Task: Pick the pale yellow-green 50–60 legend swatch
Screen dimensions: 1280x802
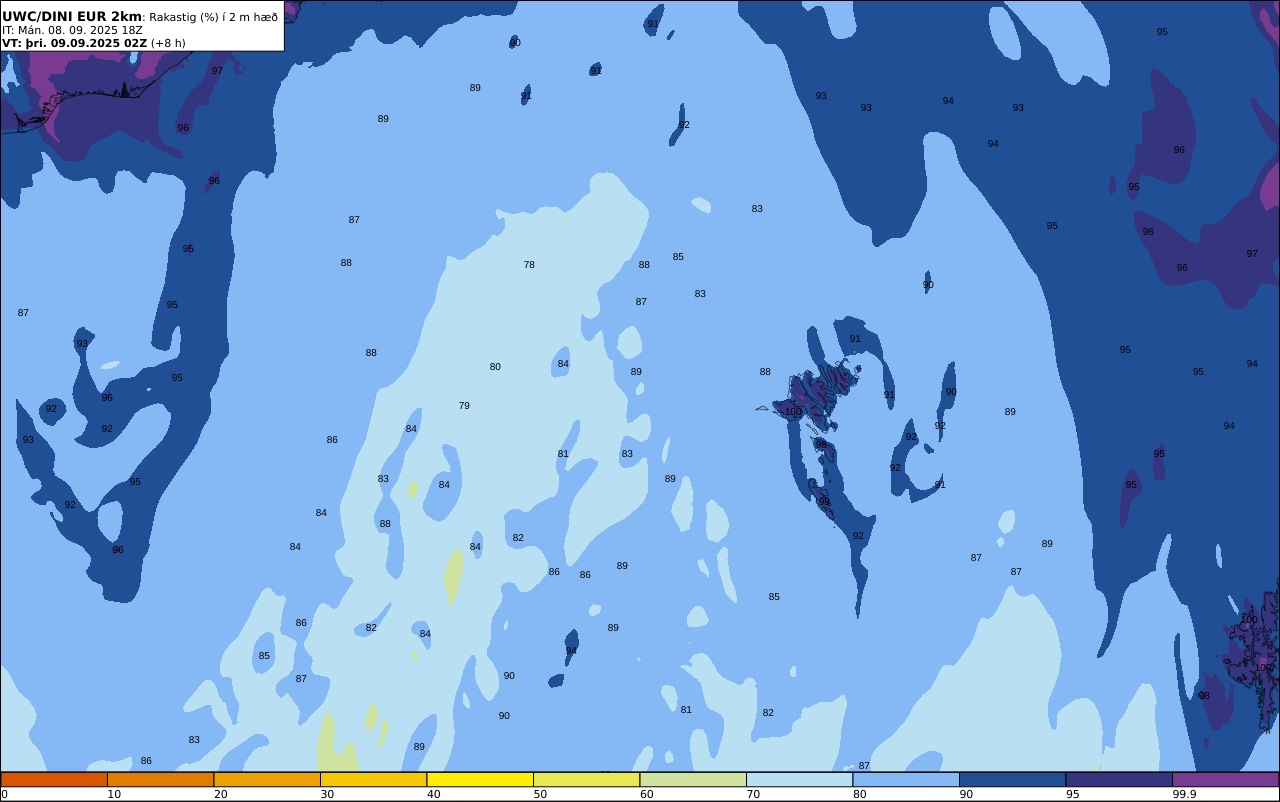Action: click(x=586, y=779)
